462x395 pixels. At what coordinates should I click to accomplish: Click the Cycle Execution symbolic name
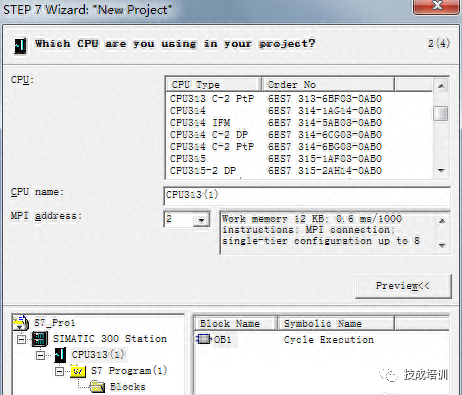[329, 340]
